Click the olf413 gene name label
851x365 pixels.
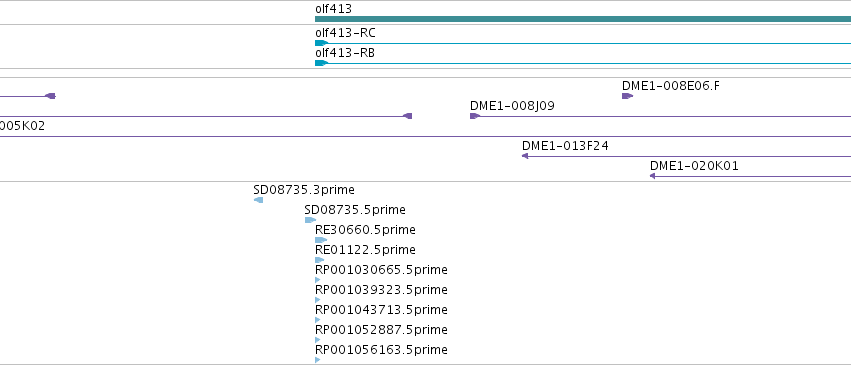pos(333,9)
